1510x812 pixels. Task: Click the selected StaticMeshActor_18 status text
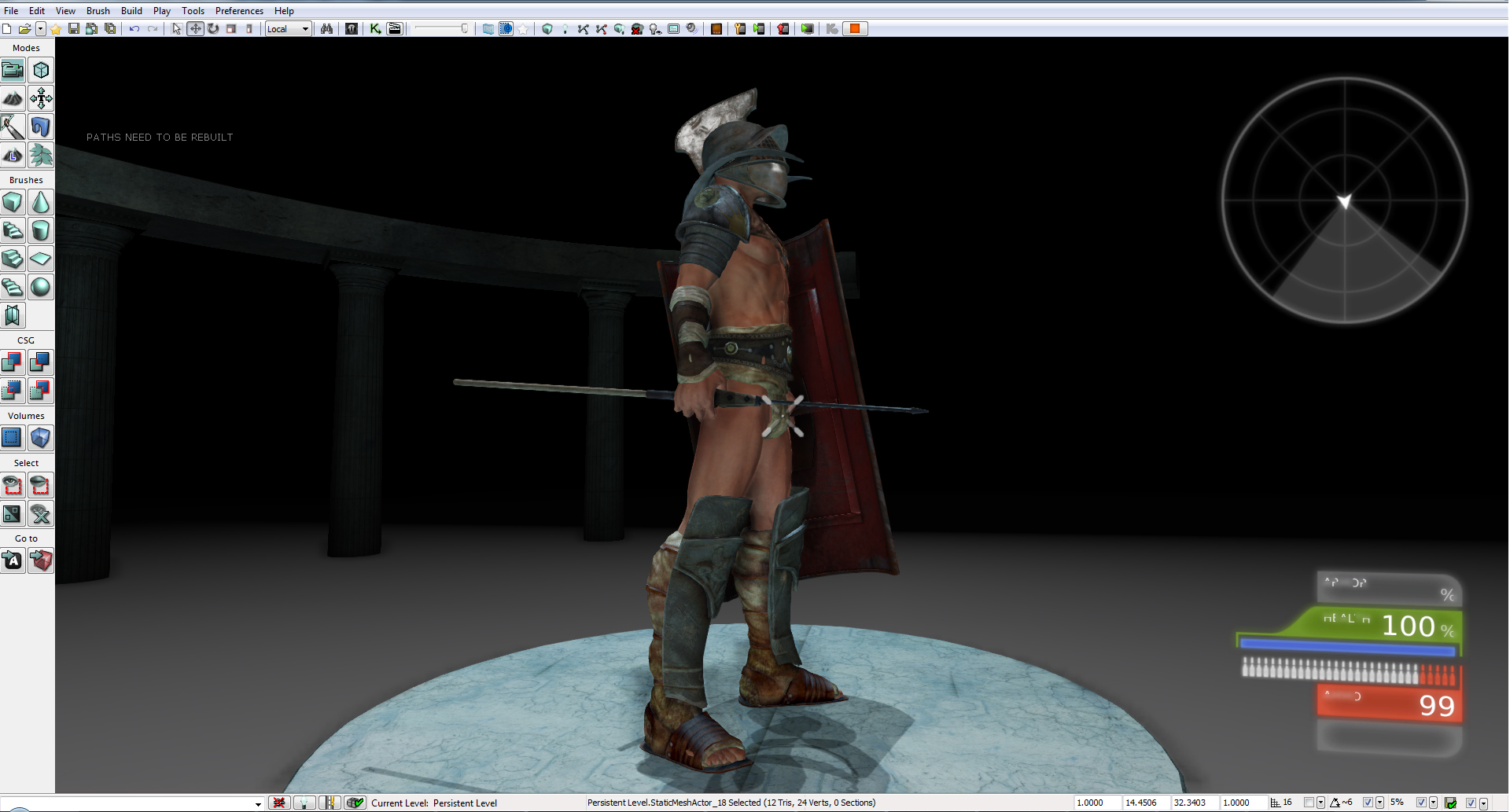pos(731,803)
